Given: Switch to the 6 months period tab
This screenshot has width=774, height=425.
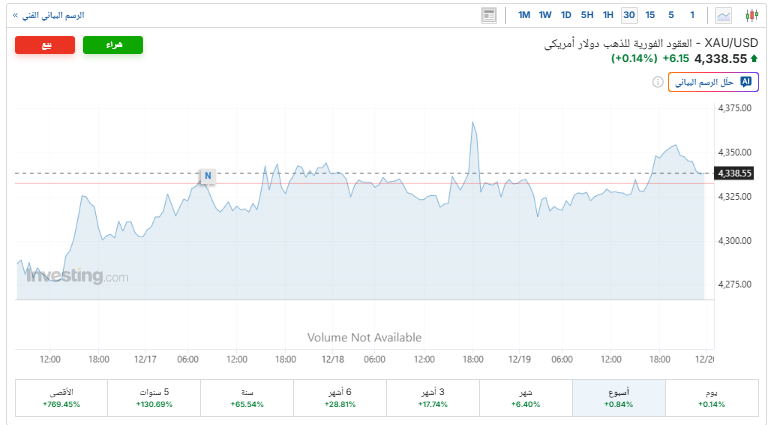Looking at the screenshot, I should (340, 398).
